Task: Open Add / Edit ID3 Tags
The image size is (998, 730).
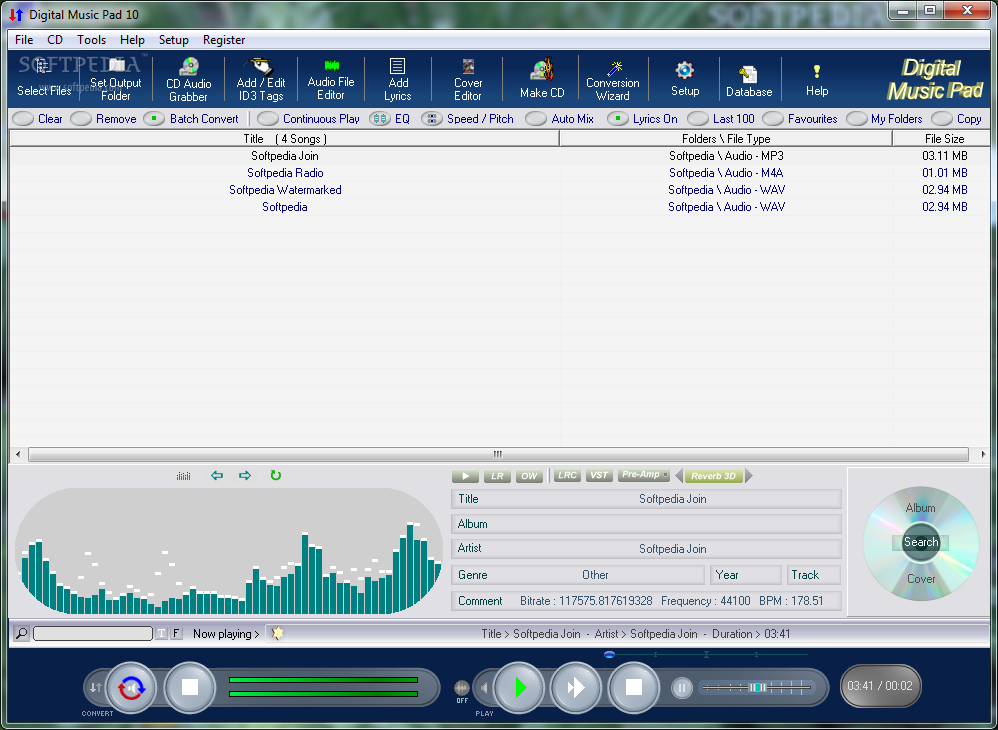Action: point(261,80)
